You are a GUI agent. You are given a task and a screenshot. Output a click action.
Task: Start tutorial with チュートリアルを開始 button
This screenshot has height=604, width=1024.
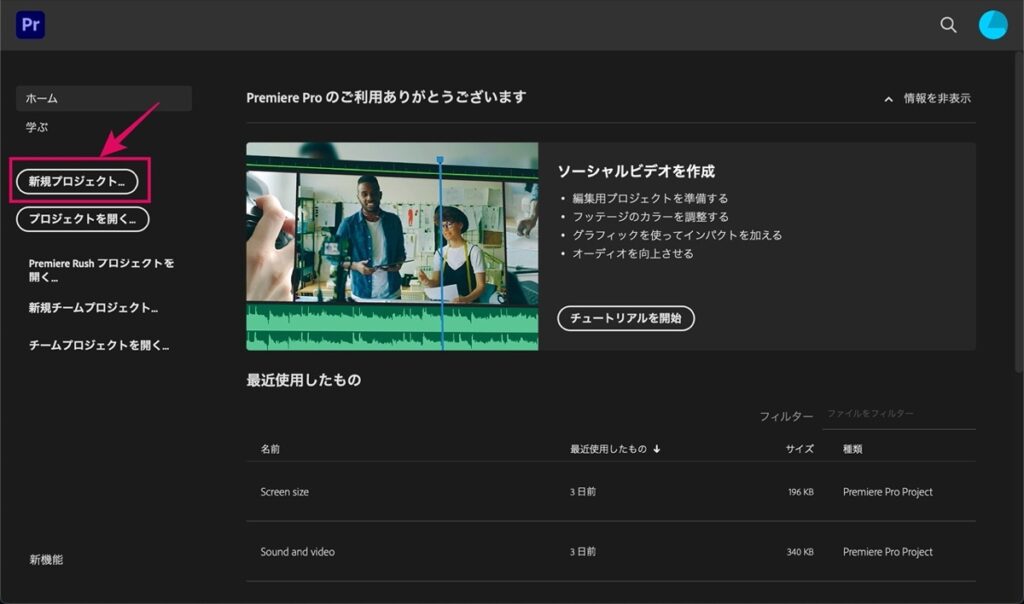pyautogui.click(x=626, y=318)
